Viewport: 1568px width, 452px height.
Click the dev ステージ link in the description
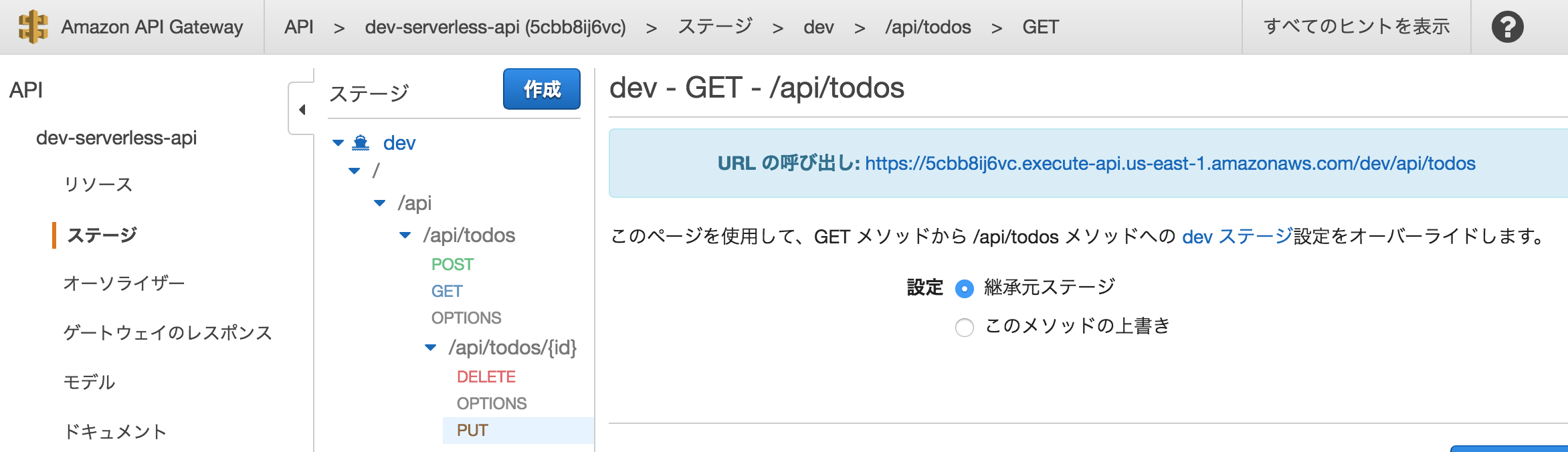[1238, 236]
